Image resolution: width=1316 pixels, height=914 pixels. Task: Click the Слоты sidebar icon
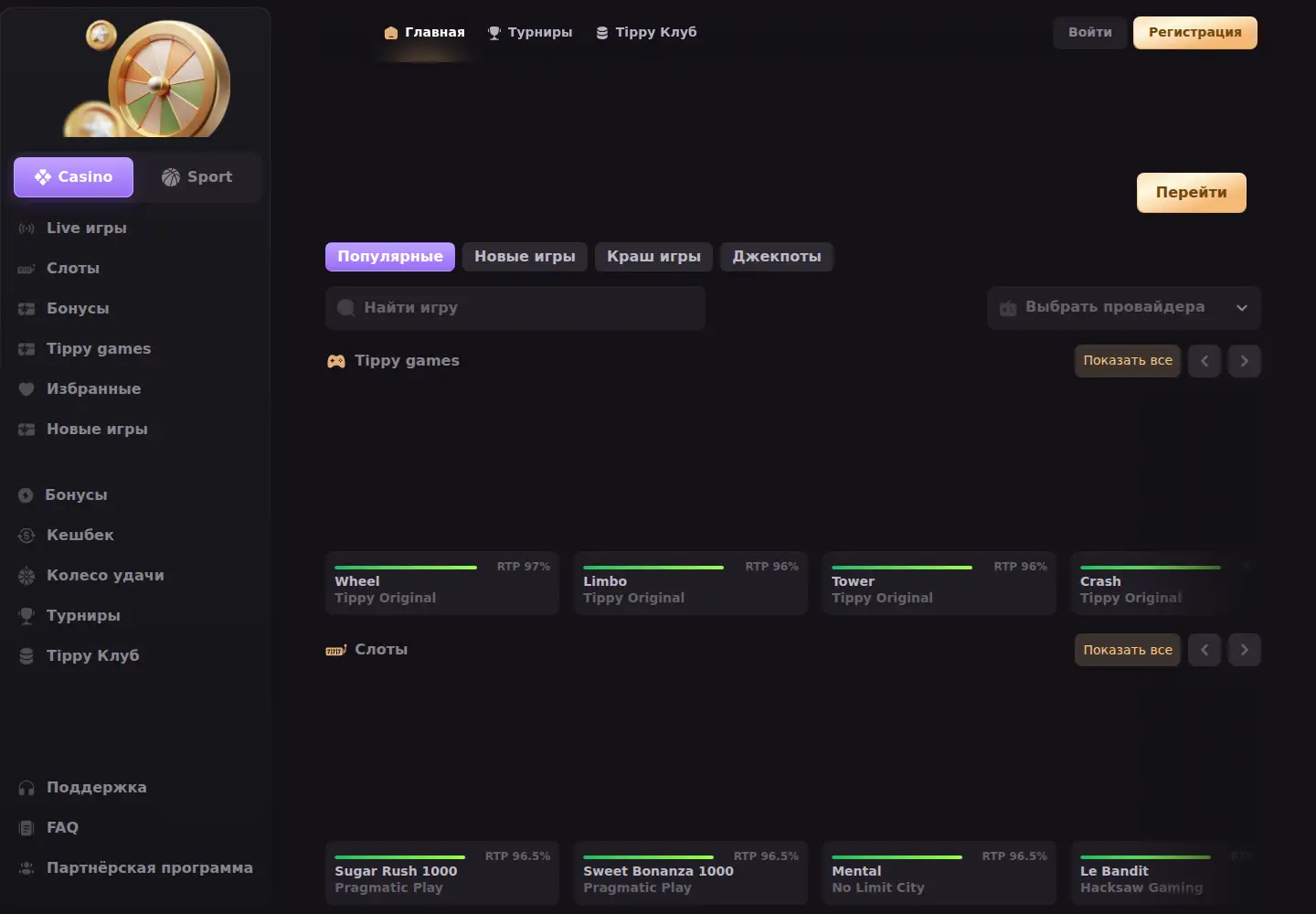pos(27,269)
